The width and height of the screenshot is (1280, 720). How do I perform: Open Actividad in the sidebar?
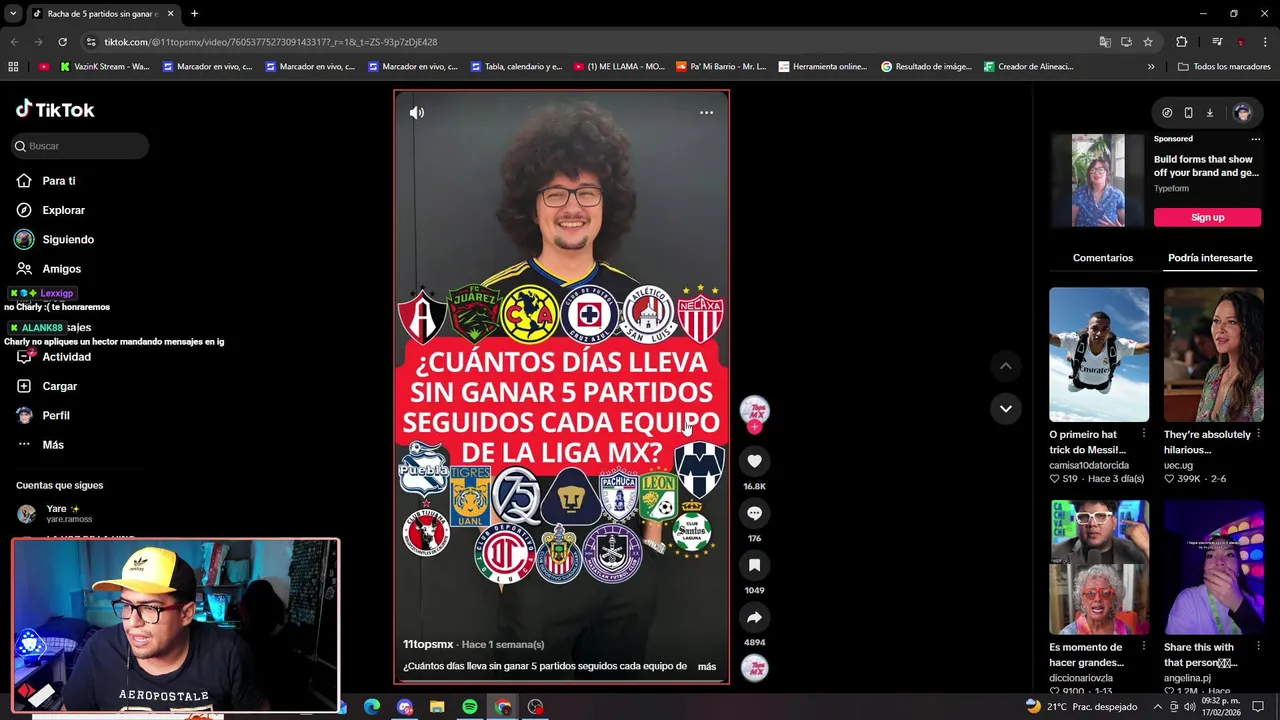point(66,357)
